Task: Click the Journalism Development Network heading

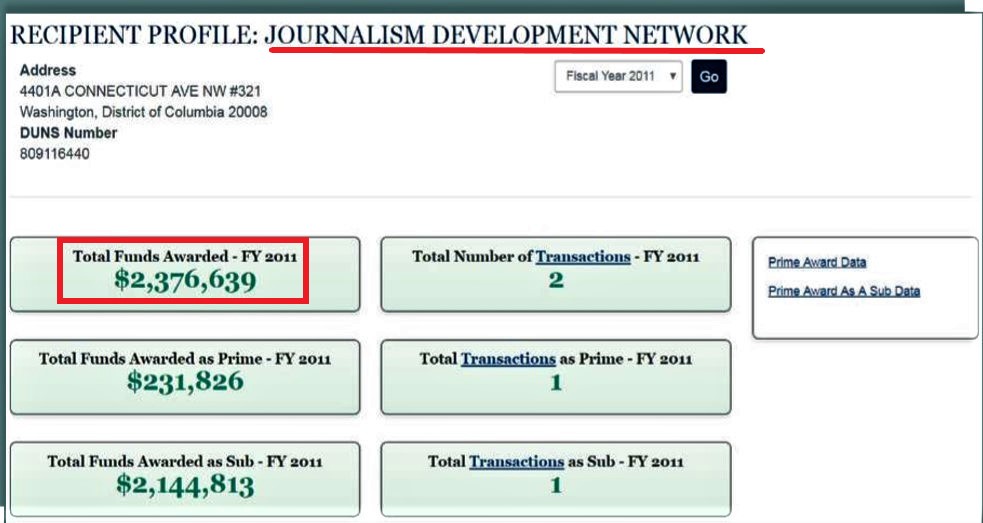Action: [x=507, y=35]
